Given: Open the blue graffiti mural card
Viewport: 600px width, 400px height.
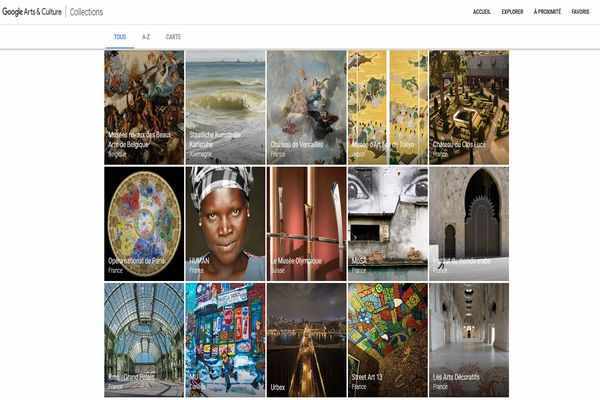Looking at the screenshot, I should coord(225,340).
